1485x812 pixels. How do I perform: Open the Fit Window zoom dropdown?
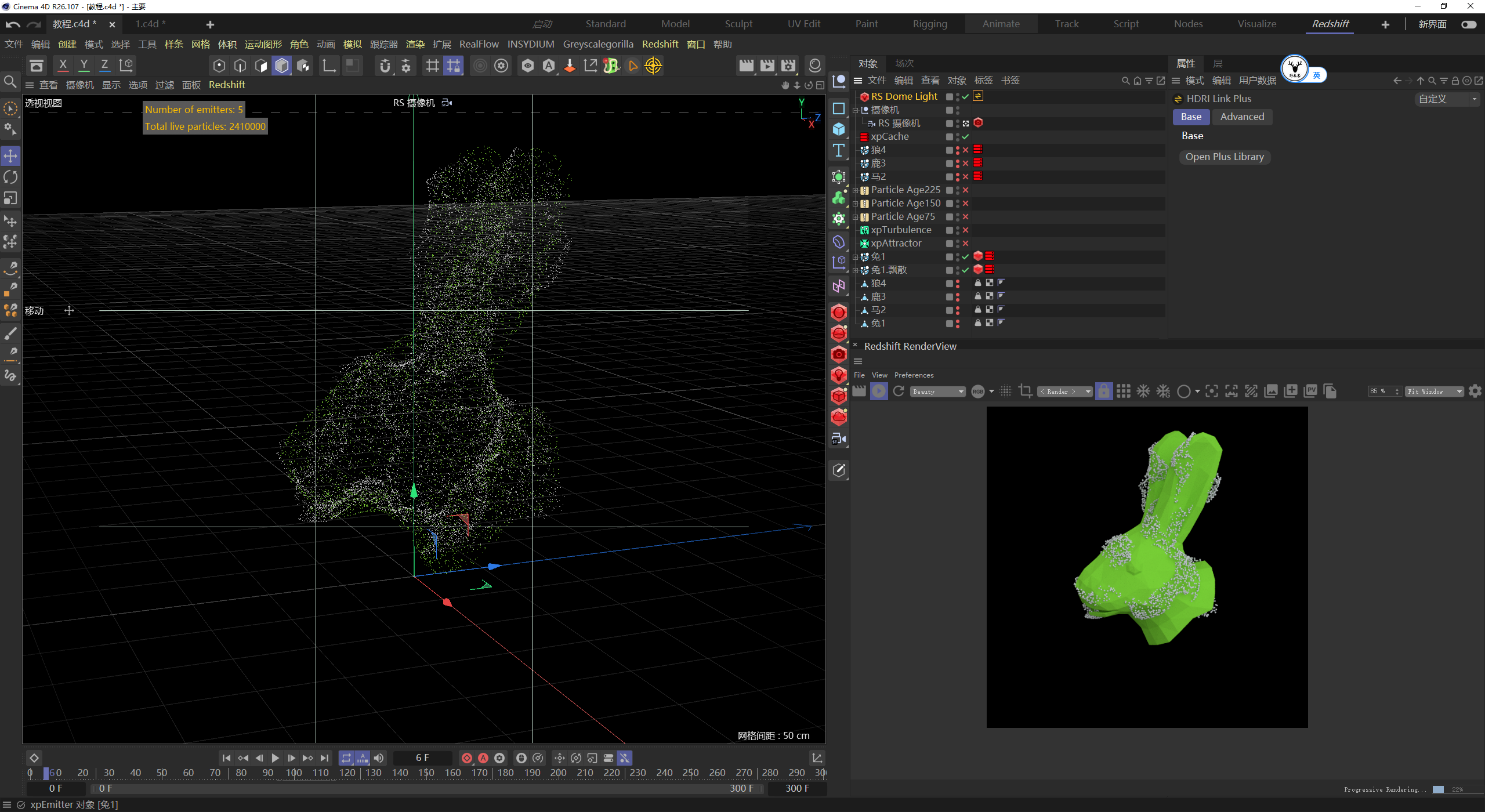pos(1434,391)
